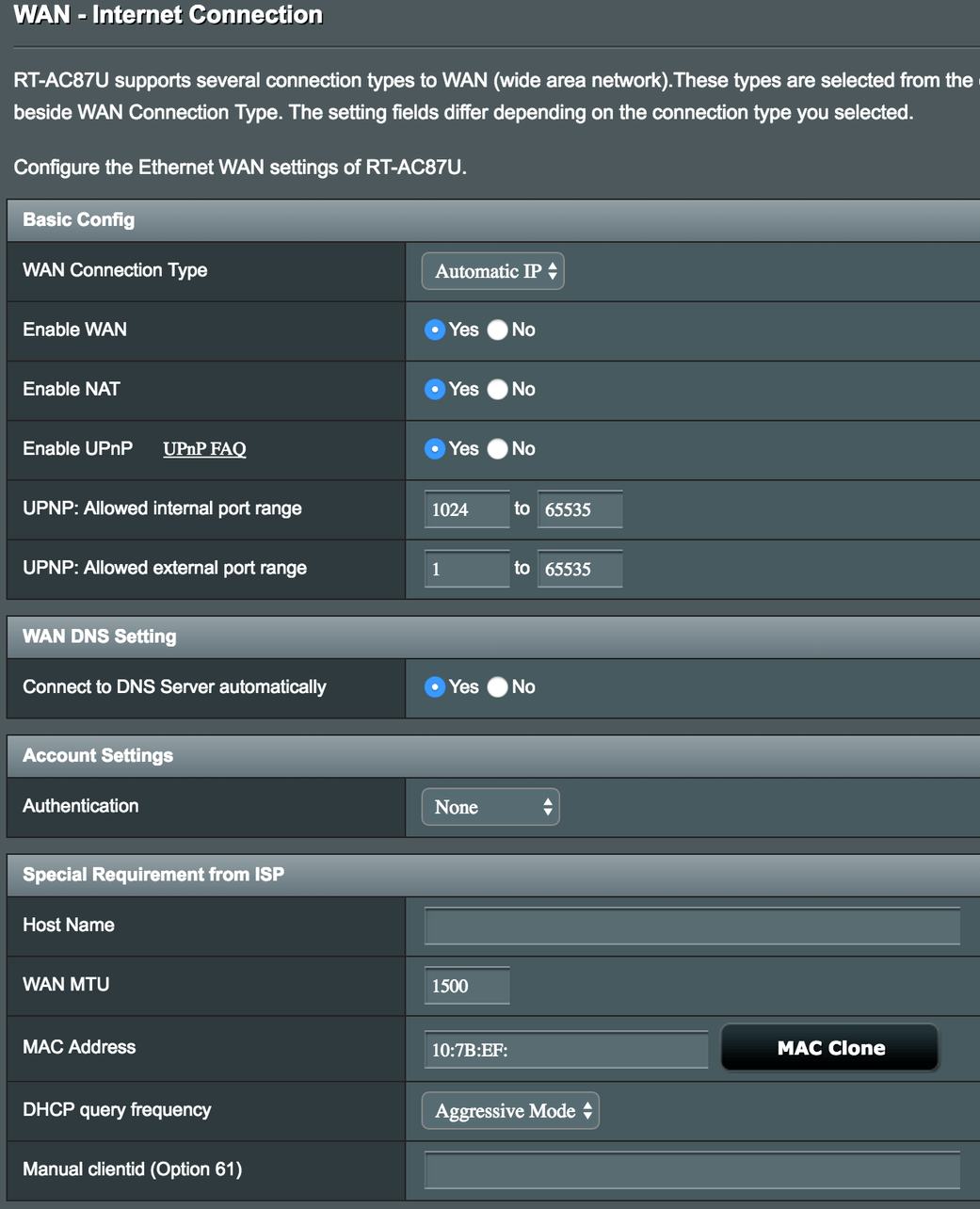Click the MAC Address field
Image resolution: width=980 pixels, height=1209 pixels.
coord(566,1050)
